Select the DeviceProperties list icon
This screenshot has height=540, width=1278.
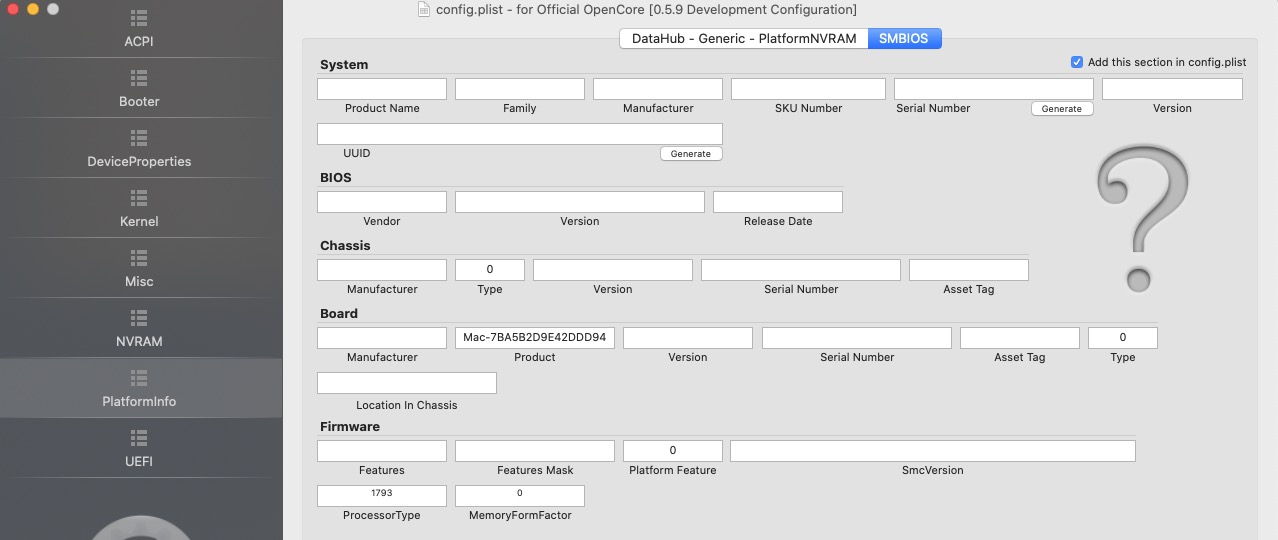click(139, 137)
